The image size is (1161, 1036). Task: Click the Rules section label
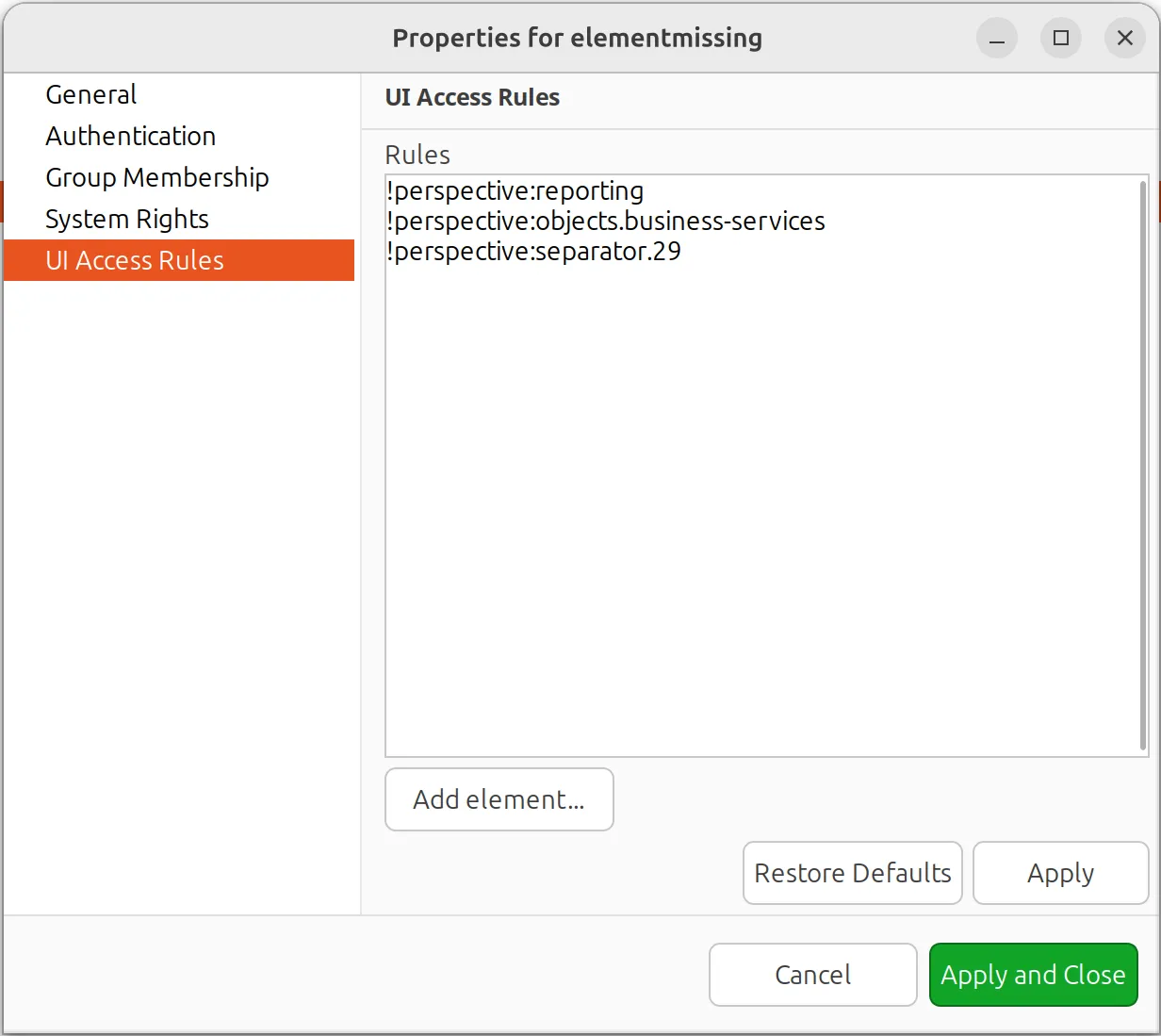[417, 154]
